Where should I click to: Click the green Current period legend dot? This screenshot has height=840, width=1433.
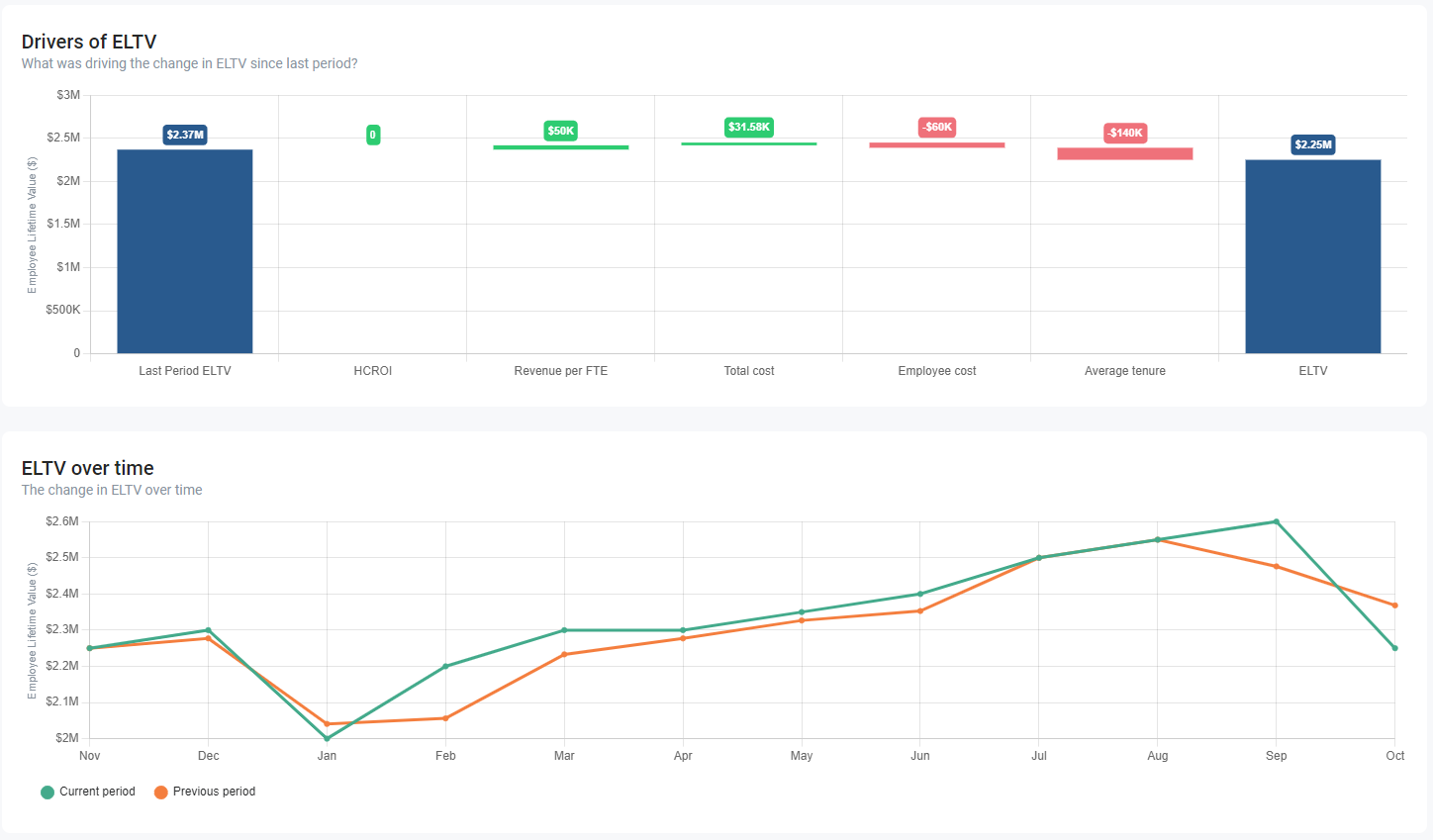click(48, 793)
